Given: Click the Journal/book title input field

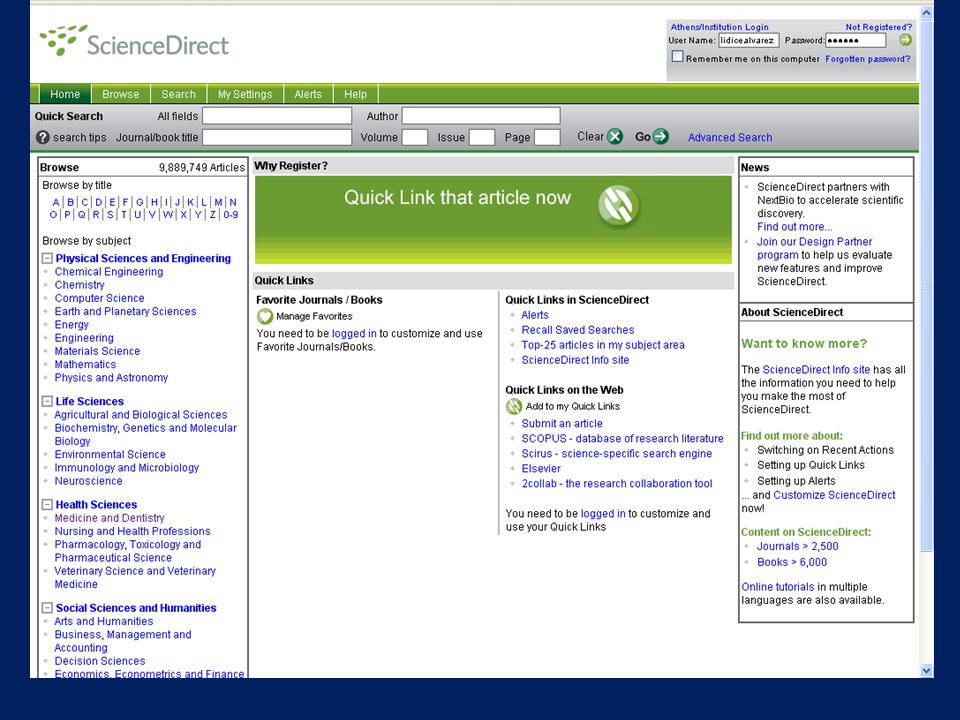Looking at the screenshot, I should point(277,137).
